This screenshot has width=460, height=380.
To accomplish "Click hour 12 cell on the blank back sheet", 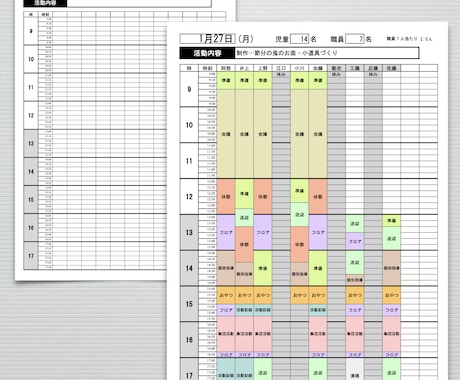I will [31, 115].
